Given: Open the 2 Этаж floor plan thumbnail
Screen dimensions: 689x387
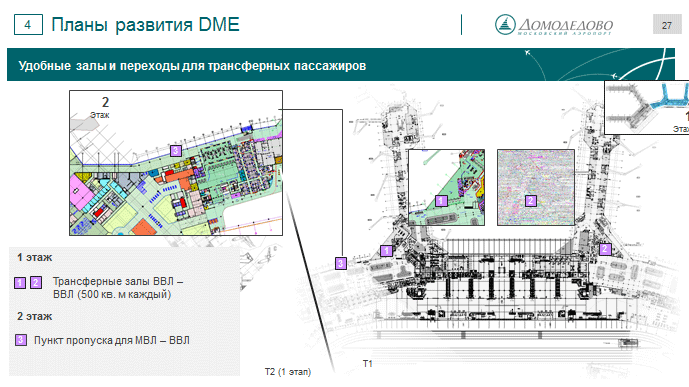Looking at the screenshot, I should [176, 163].
